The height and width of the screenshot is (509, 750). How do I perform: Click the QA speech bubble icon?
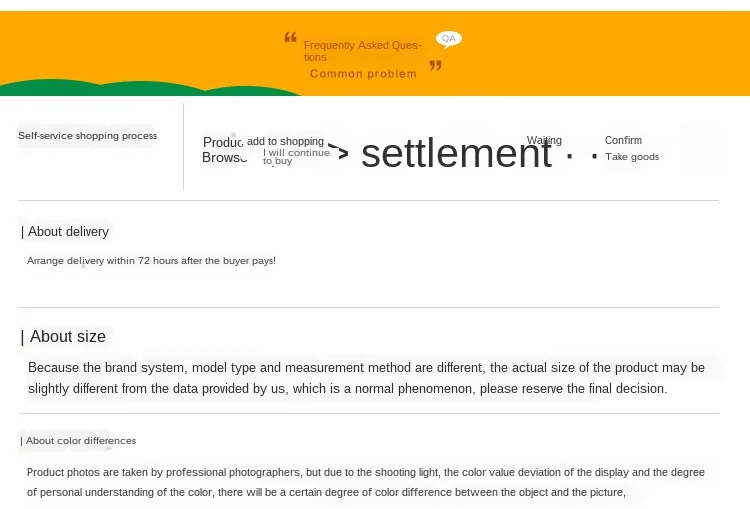tap(449, 39)
